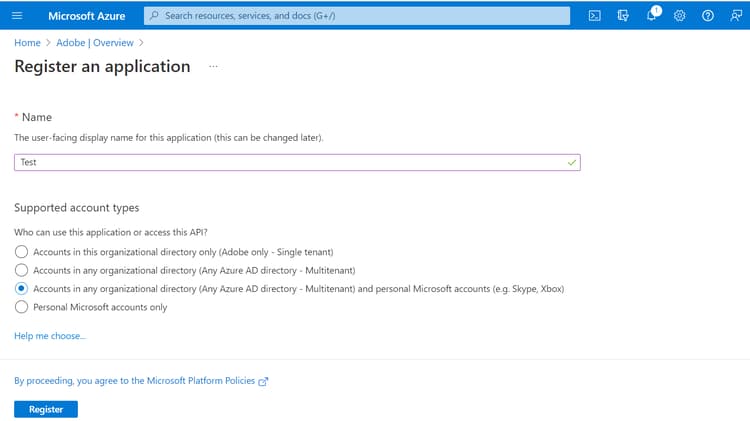Image resolution: width=750 pixels, height=421 pixels.
Task: Open the ellipsis menu beside page title
Action: (x=213, y=67)
